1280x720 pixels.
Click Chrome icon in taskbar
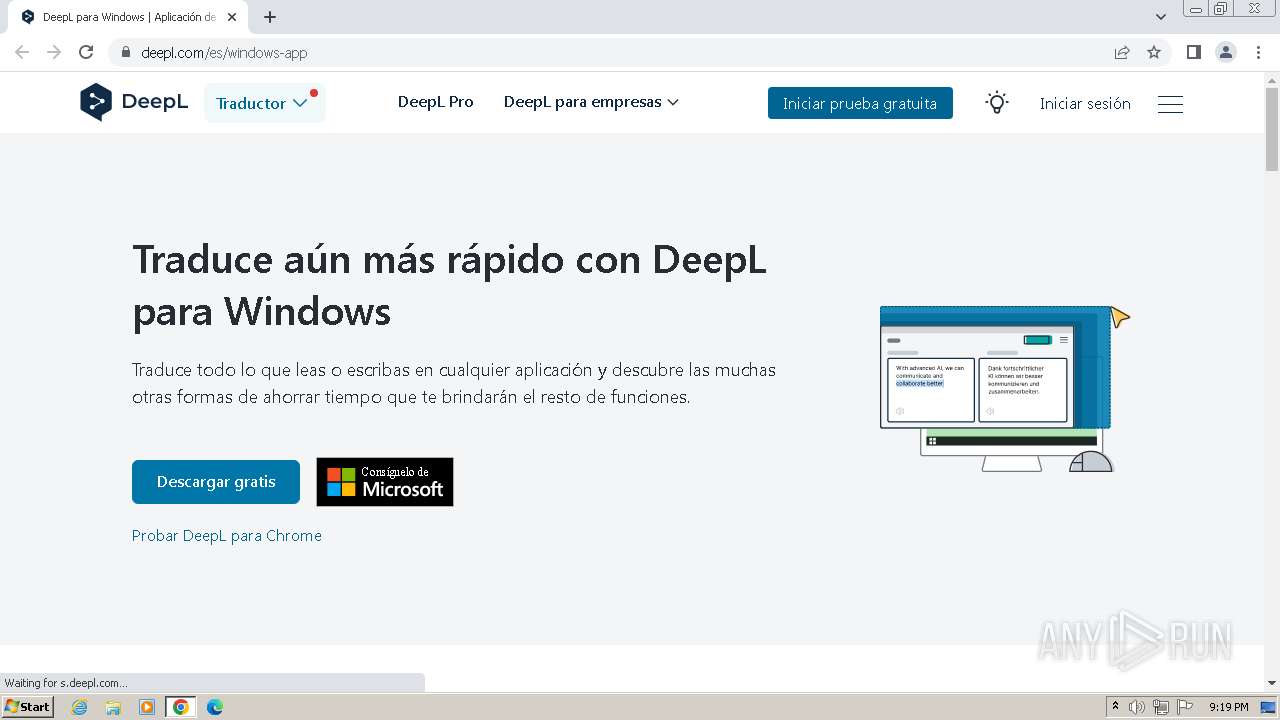(x=181, y=707)
